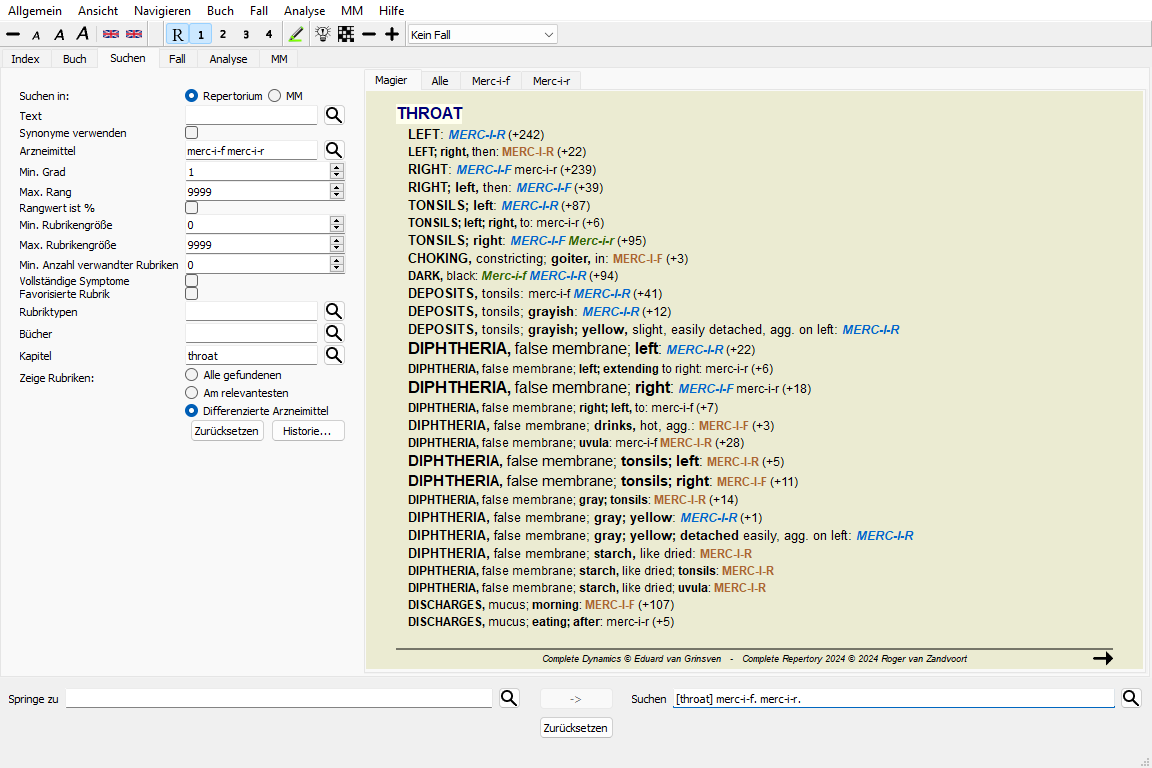Enable the Synonyme verwenden checkbox
1152x768 pixels.
(192, 132)
